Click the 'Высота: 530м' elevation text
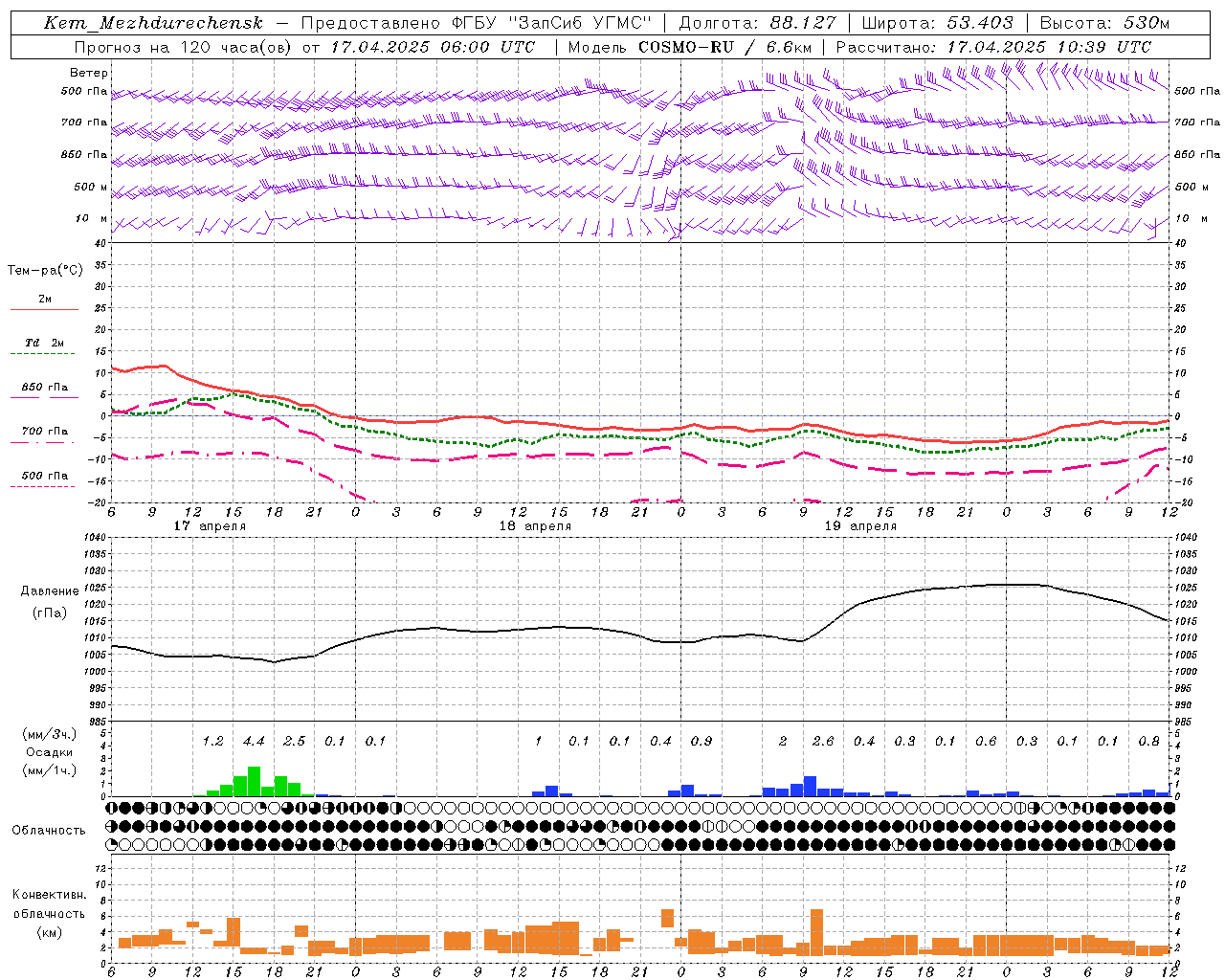Screen dimensions: 1225x980 click(x=1104, y=23)
